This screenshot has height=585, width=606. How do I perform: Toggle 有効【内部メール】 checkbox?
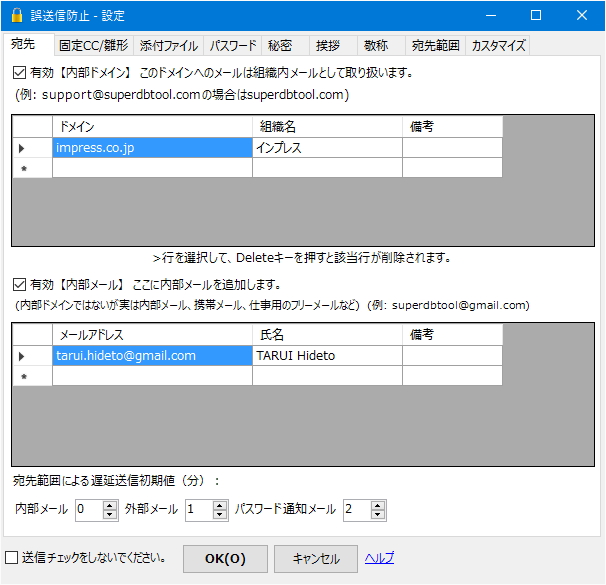pyautogui.click(x=19, y=285)
